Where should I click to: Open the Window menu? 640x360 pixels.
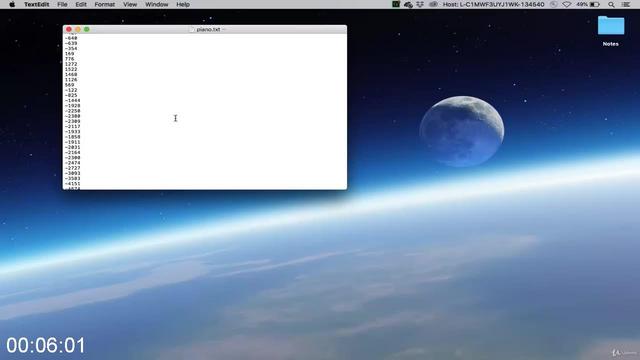[x=156, y=4]
